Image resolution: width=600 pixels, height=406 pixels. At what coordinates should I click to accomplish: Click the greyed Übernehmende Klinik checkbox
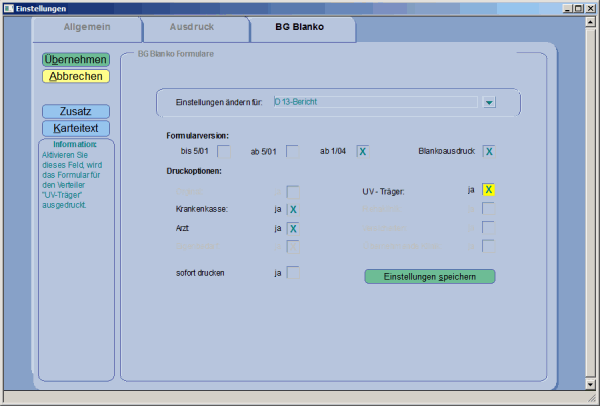click(489, 246)
